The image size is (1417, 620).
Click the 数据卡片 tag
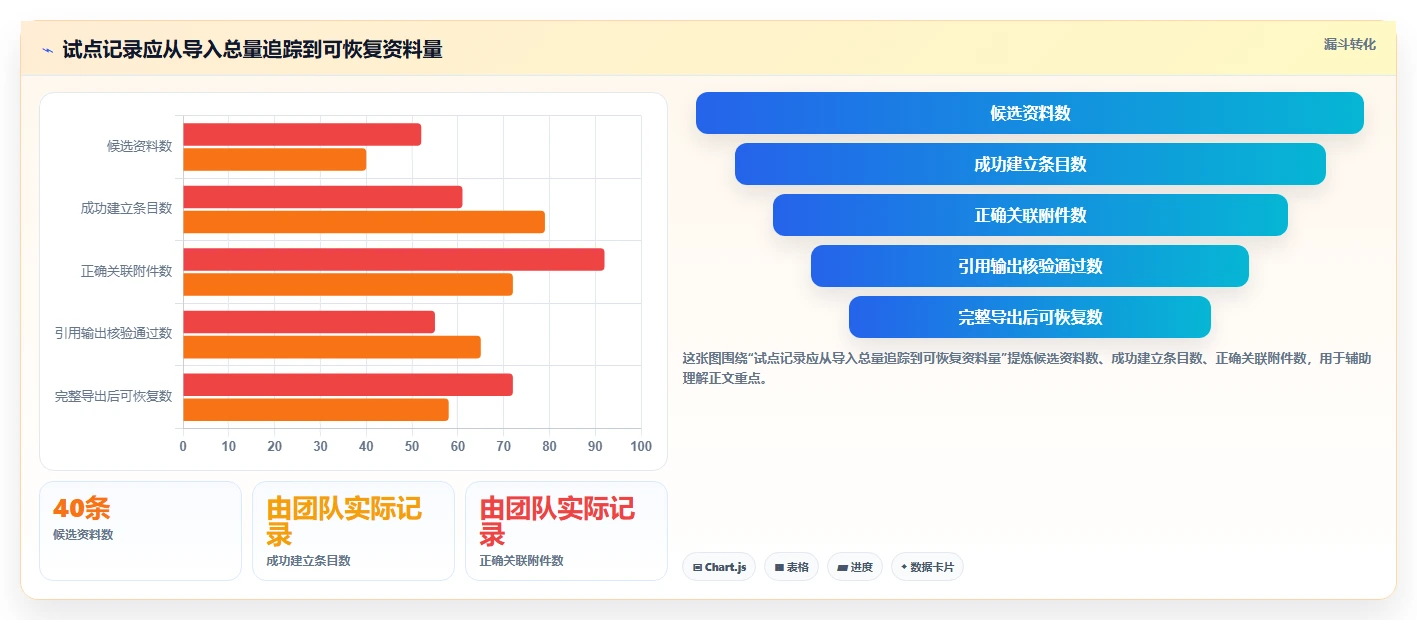[927, 567]
